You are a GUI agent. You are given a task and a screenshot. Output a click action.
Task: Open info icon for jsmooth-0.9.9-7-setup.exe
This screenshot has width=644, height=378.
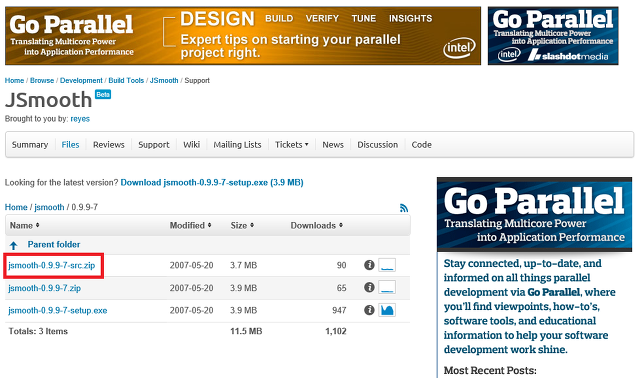click(x=369, y=310)
